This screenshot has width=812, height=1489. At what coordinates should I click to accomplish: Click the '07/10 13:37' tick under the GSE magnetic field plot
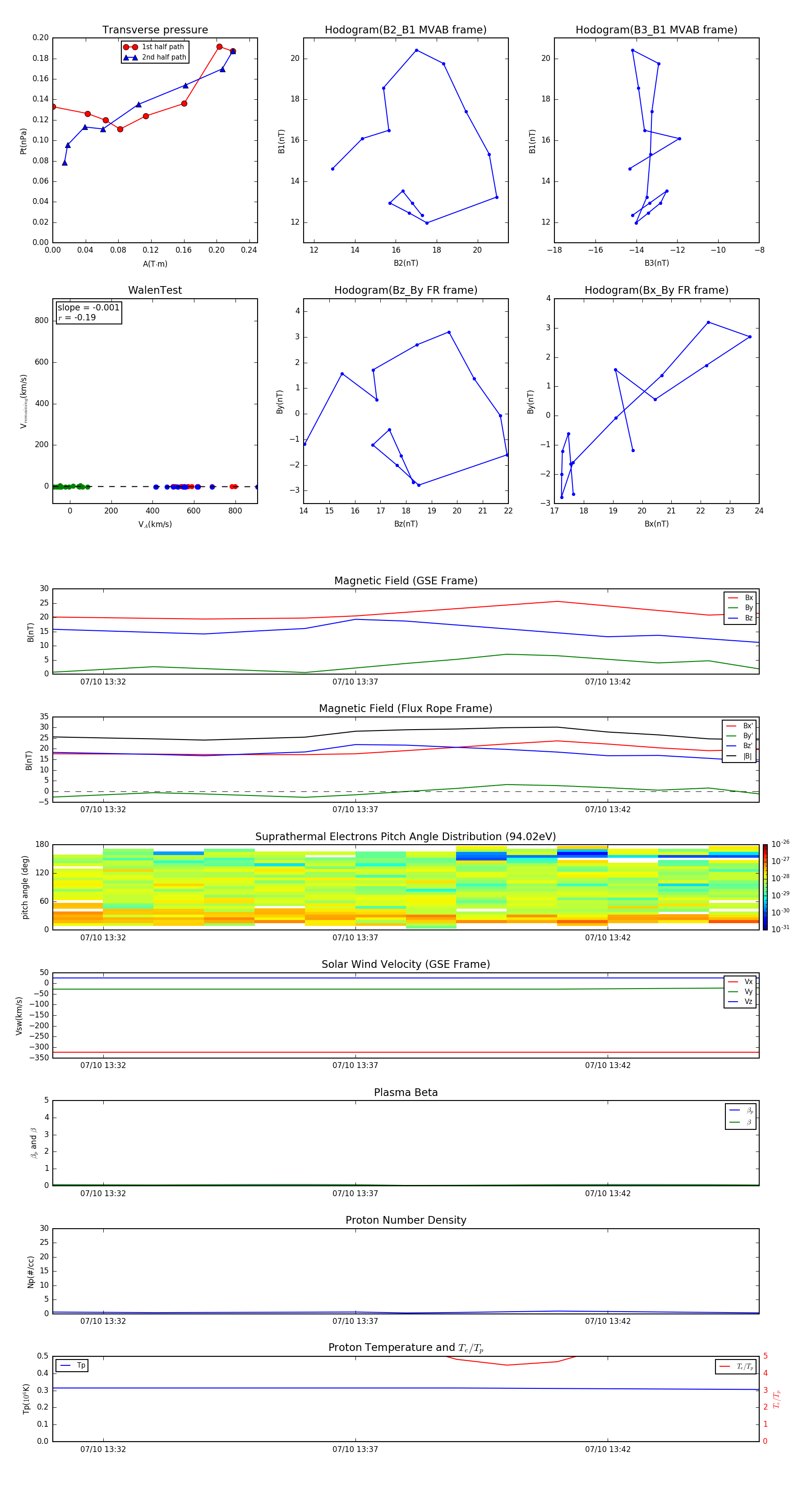pos(355,682)
